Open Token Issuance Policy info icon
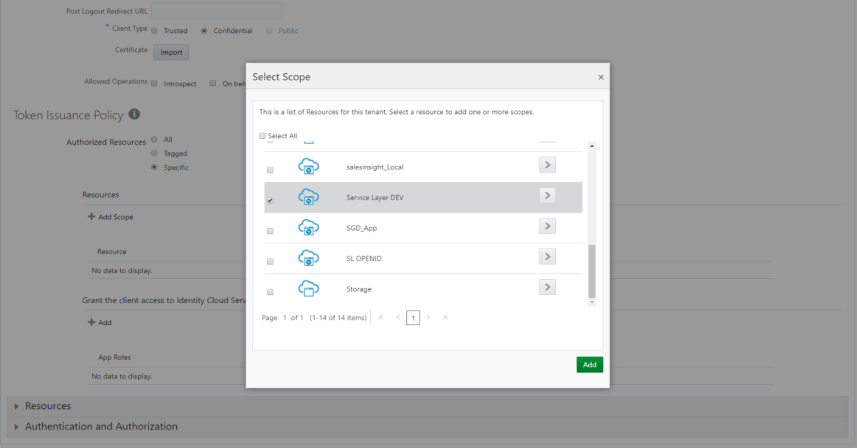Screen dimensions: 857x448 [x=134, y=114]
